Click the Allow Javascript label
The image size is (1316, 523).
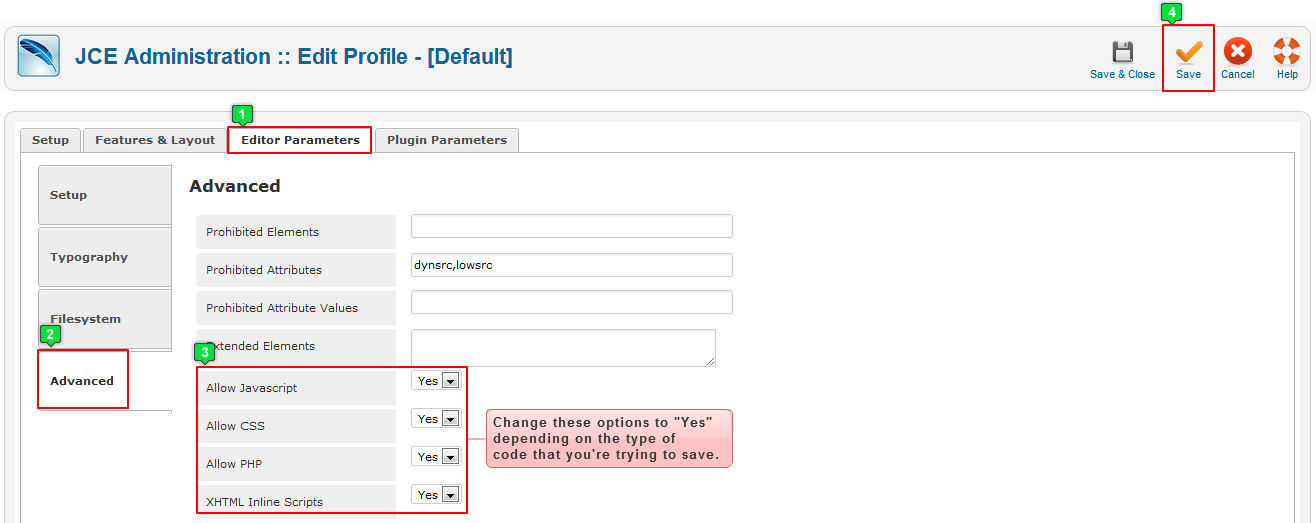[x=251, y=388]
